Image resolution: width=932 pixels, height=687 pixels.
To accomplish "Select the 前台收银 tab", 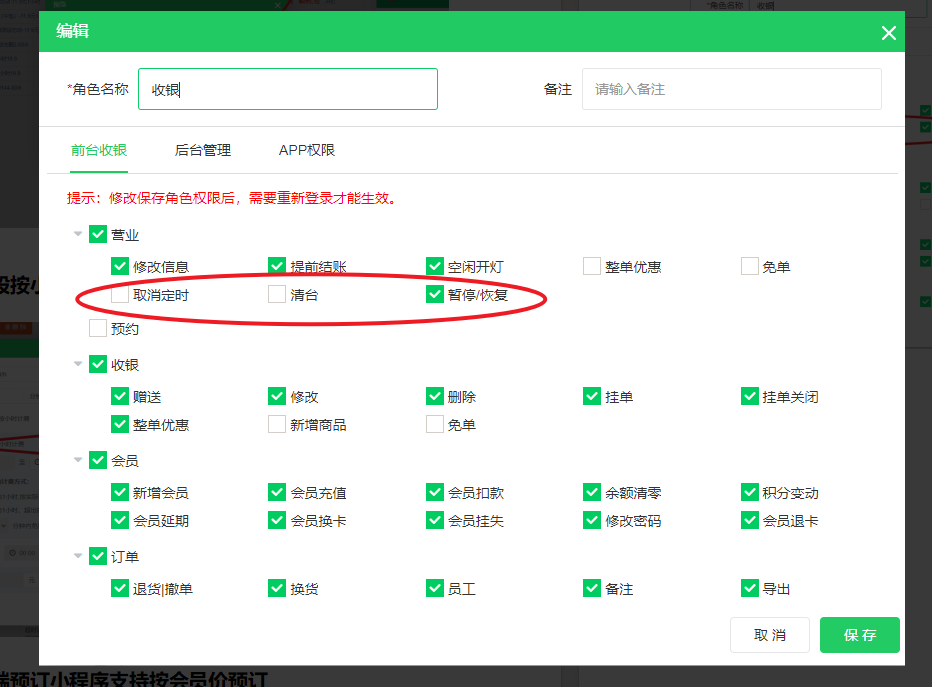I will pos(99,150).
